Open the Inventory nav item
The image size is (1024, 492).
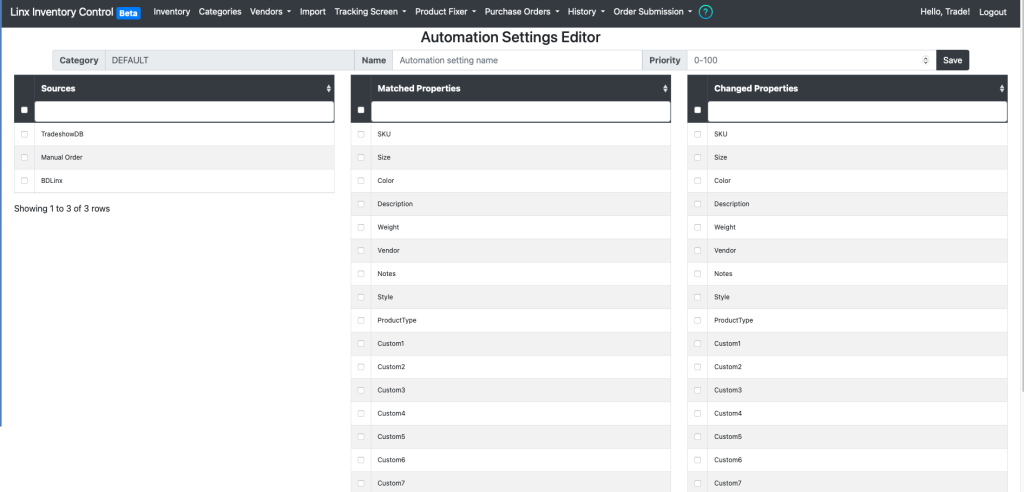click(x=172, y=12)
